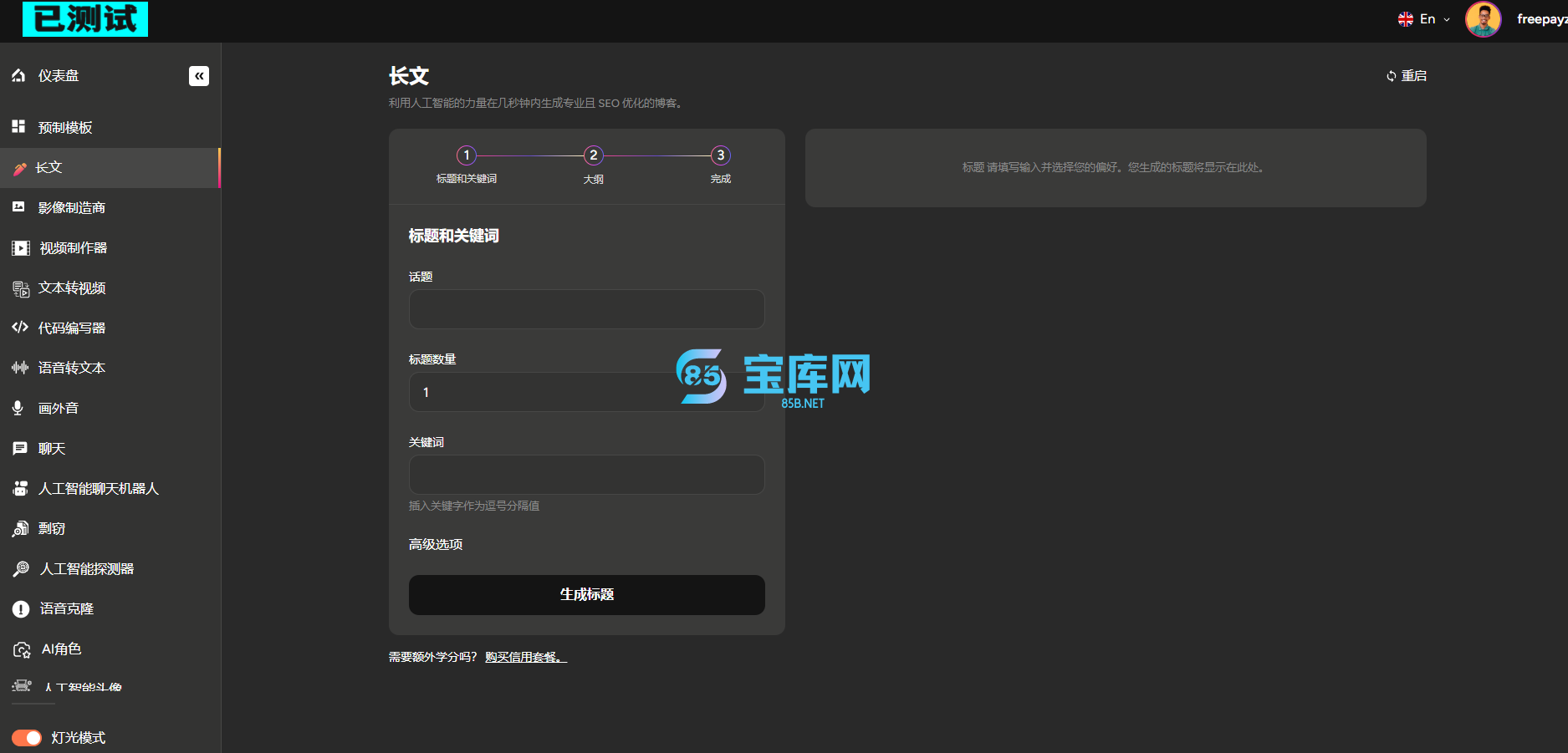Focus the 话题 topic input field
This screenshot has width=1568, height=753.
tap(586, 309)
